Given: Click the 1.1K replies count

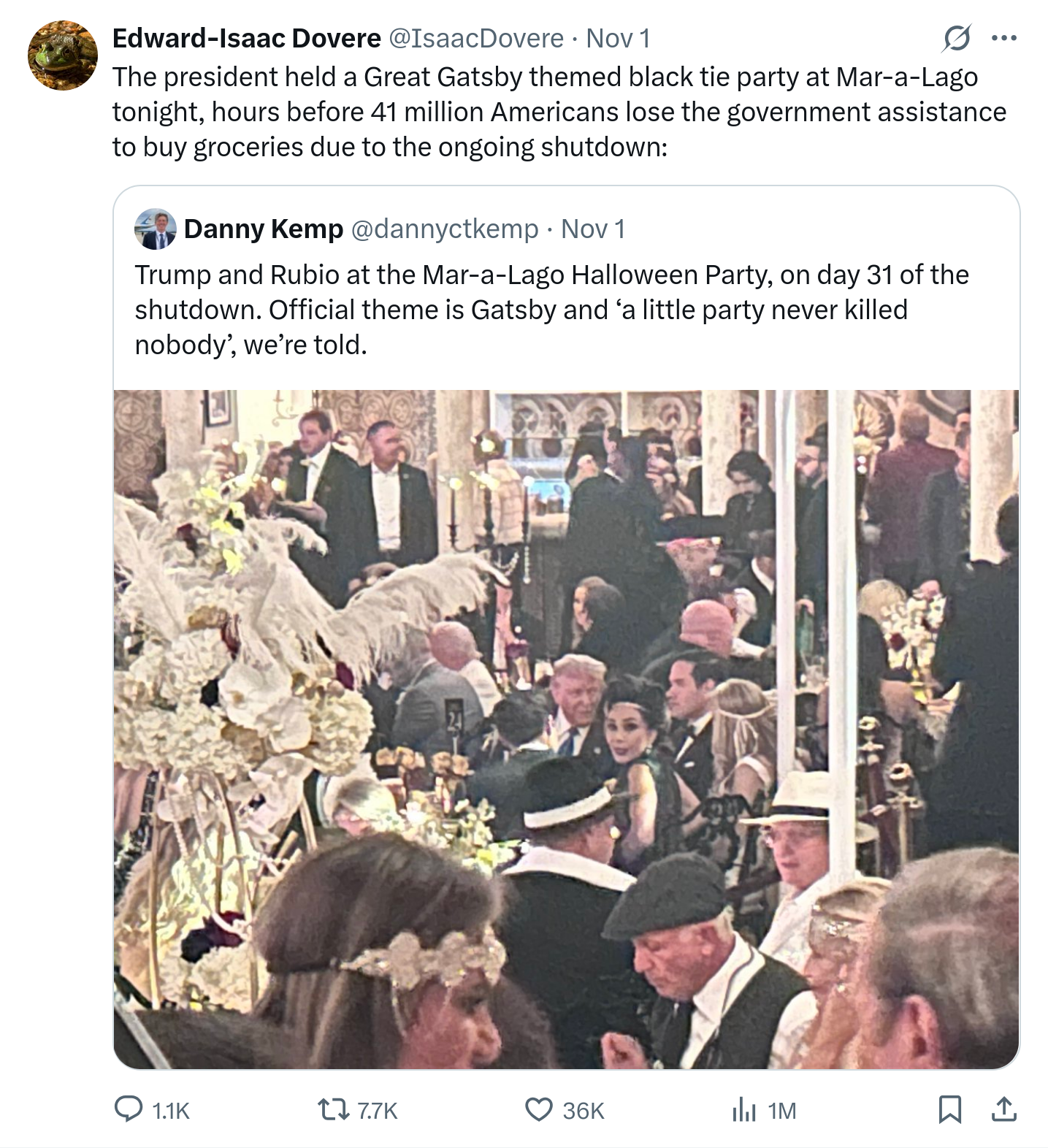Looking at the screenshot, I should [x=170, y=1111].
